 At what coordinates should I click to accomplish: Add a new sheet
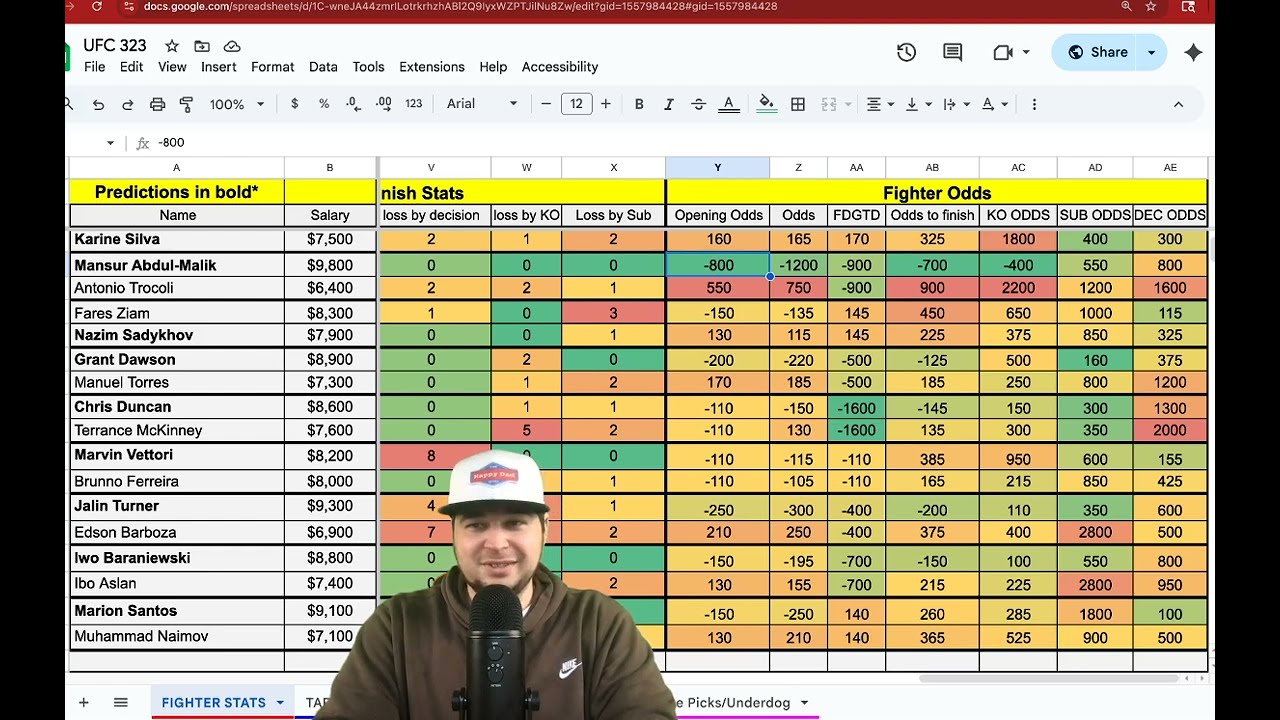[84, 703]
